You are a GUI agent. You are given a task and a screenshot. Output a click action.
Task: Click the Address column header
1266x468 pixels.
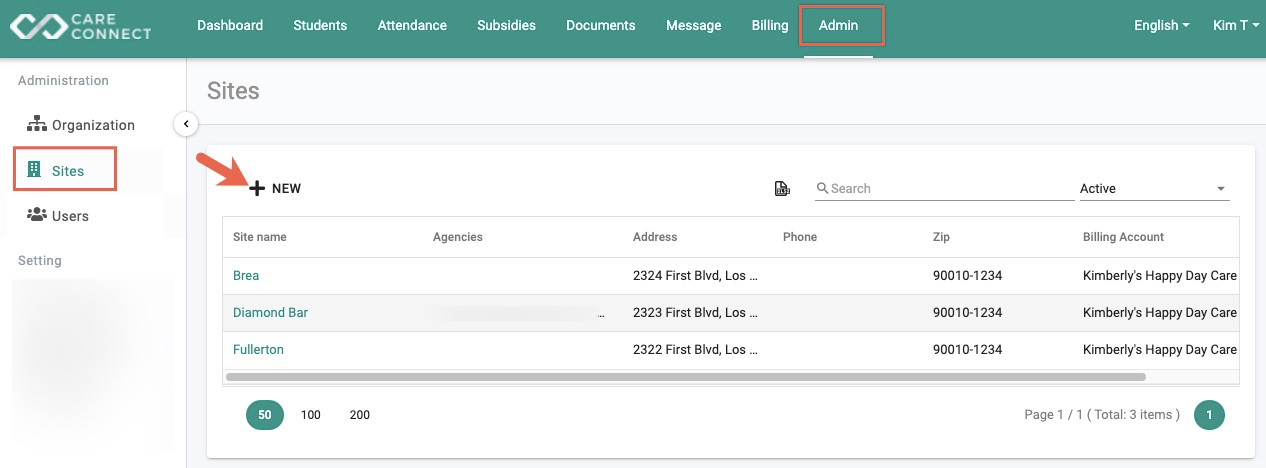(655, 237)
